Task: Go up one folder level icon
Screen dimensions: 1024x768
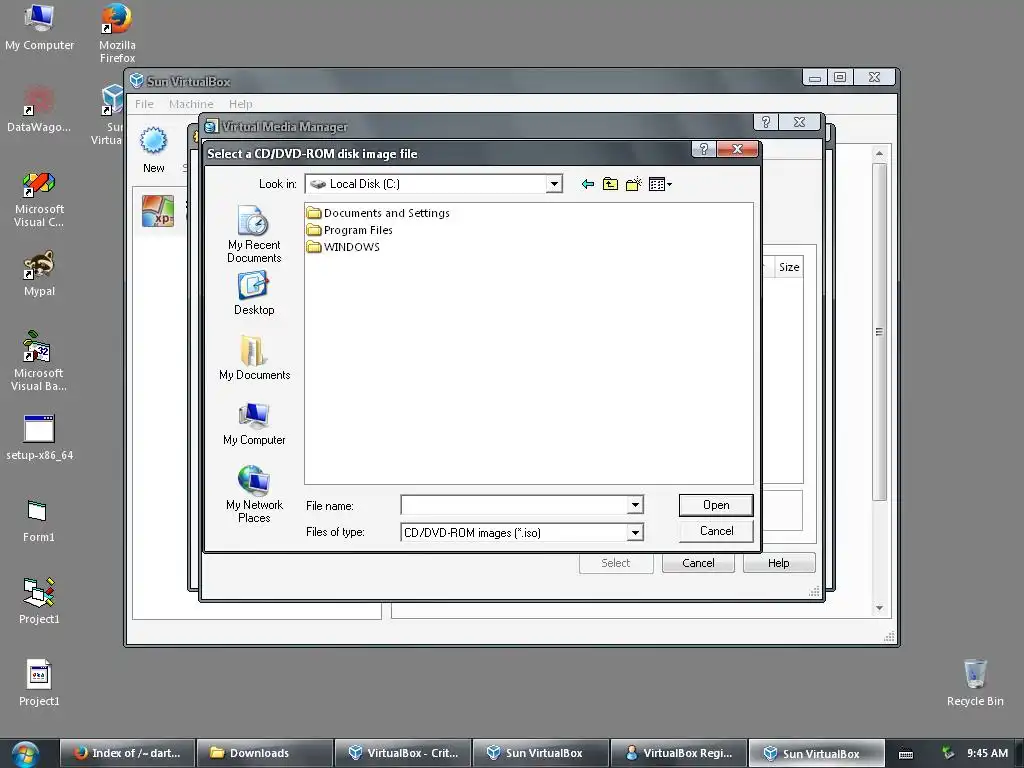Action: (610, 184)
